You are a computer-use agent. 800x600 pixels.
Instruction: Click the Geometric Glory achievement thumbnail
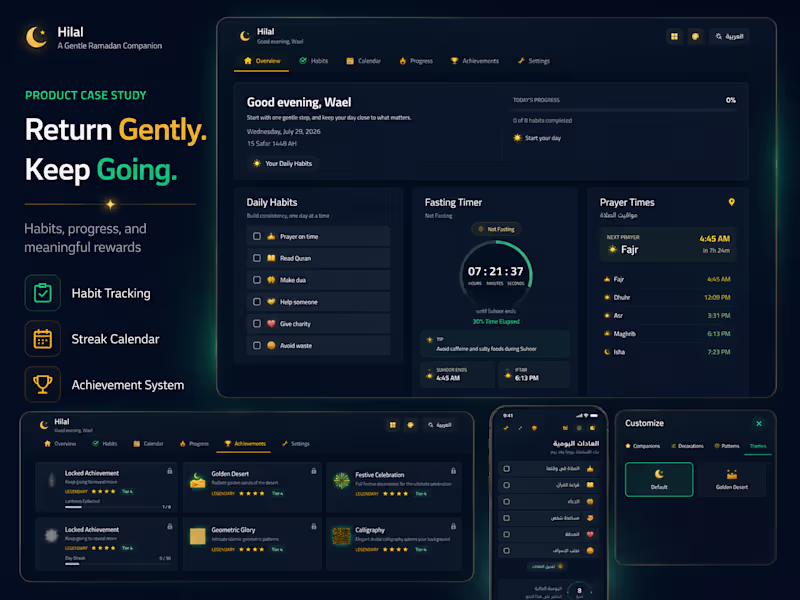(197, 536)
